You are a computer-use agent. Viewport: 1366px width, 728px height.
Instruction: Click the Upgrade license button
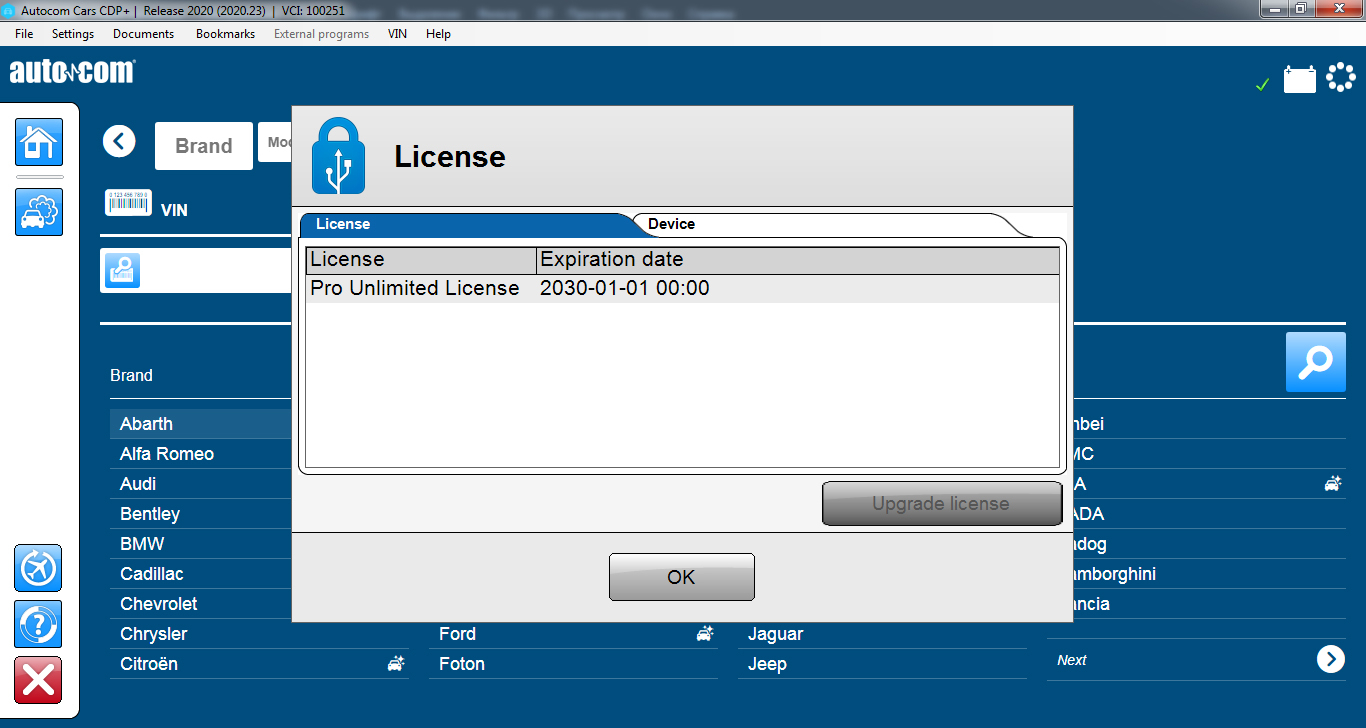pos(941,503)
